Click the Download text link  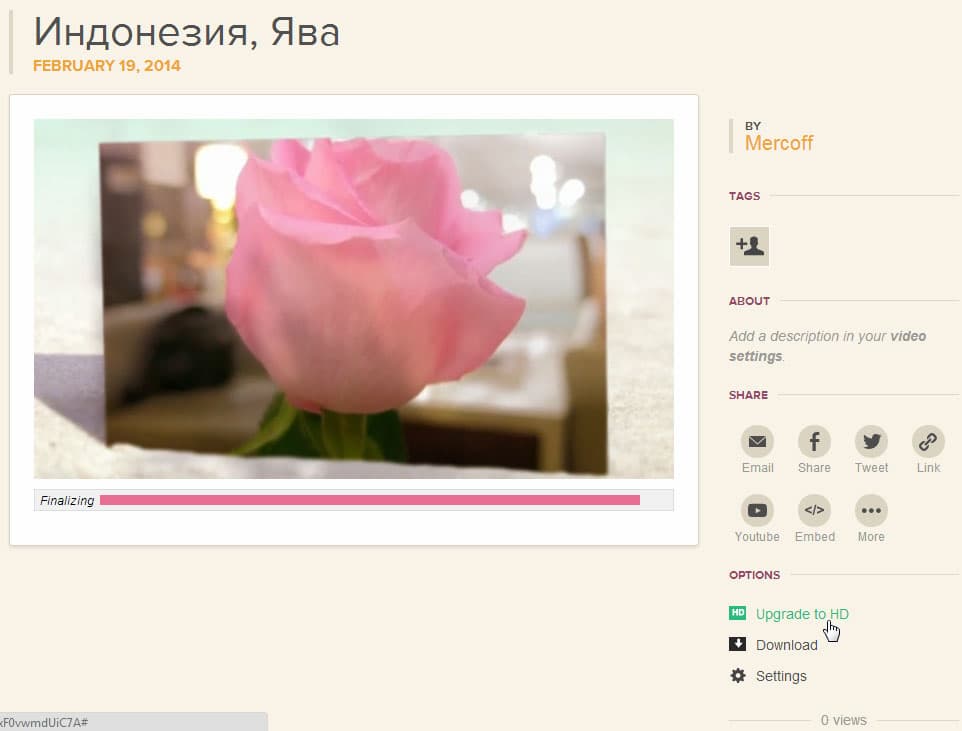[x=787, y=645]
